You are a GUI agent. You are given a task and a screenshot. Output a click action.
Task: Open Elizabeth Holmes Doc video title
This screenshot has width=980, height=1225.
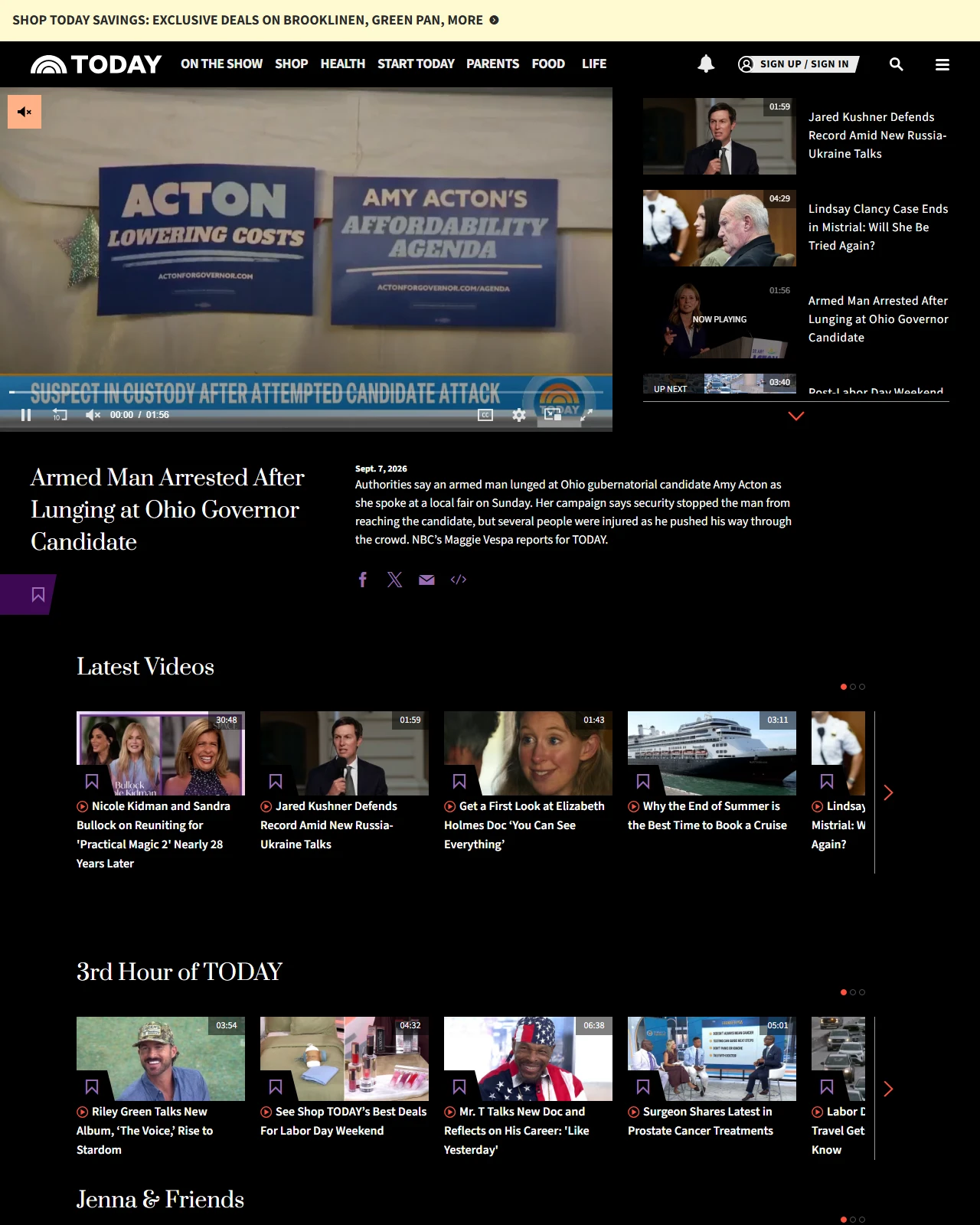click(x=524, y=825)
